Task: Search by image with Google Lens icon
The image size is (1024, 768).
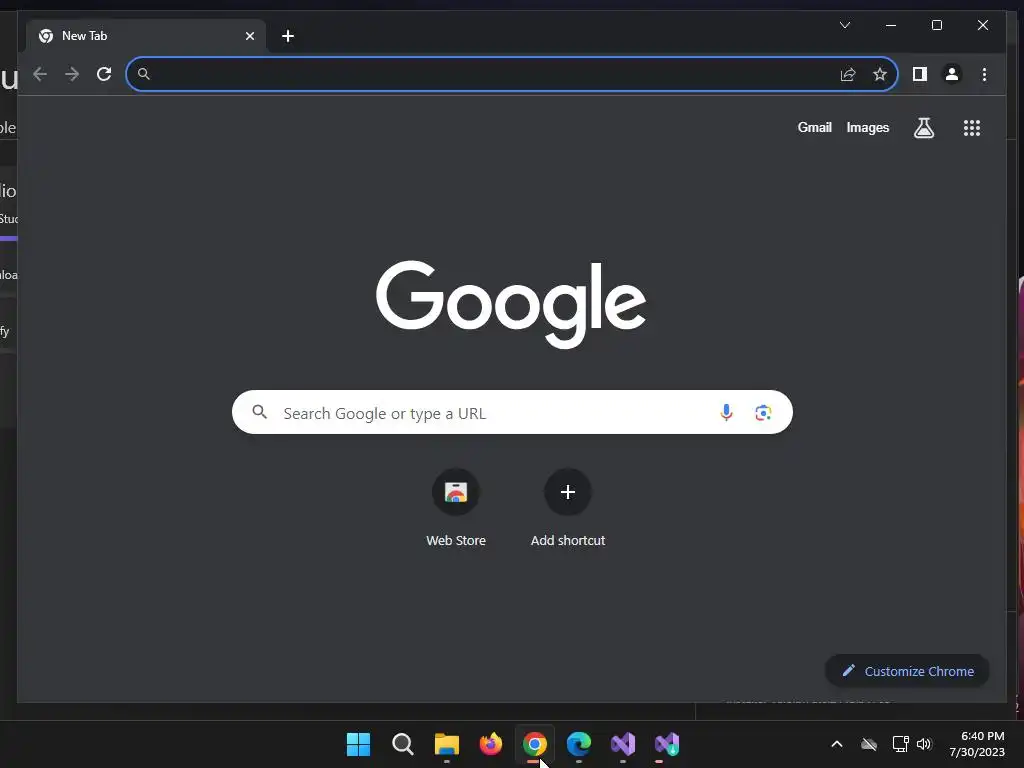Action: (763, 413)
